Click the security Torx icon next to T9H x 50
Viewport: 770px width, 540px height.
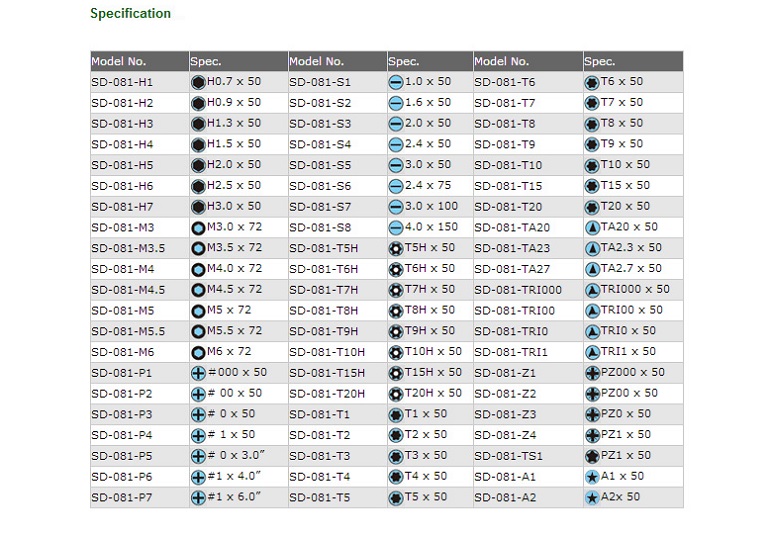tap(396, 331)
